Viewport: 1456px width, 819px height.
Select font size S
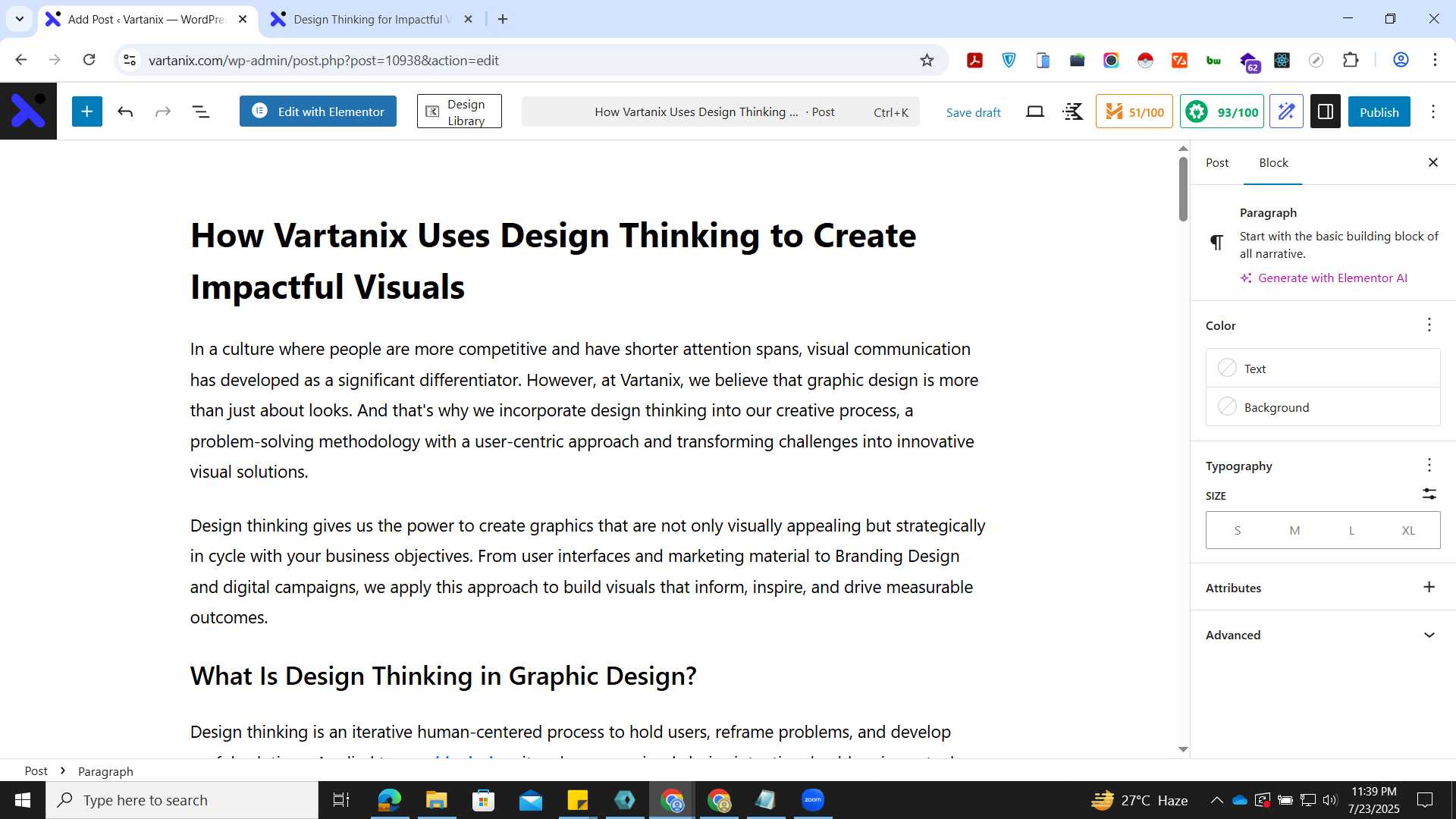(x=1238, y=530)
